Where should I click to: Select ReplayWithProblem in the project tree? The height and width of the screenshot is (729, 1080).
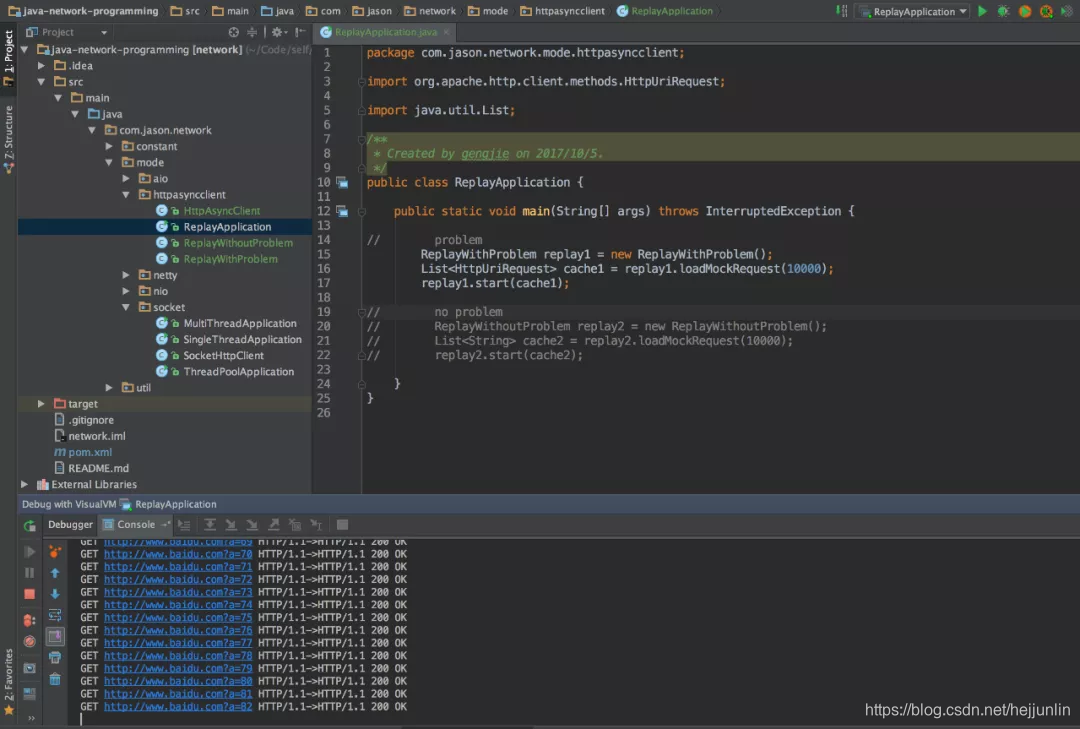[x=230, y=259]
